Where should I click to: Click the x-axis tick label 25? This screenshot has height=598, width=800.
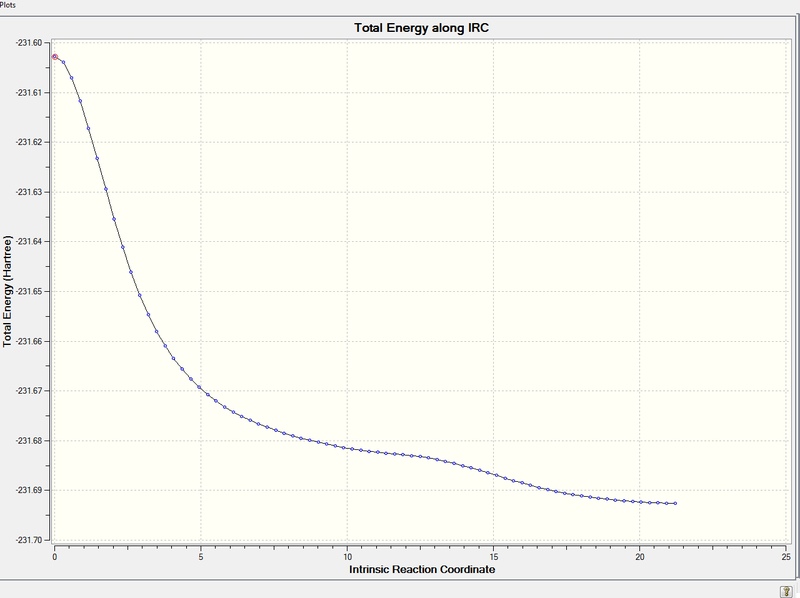tap(786, 557)
